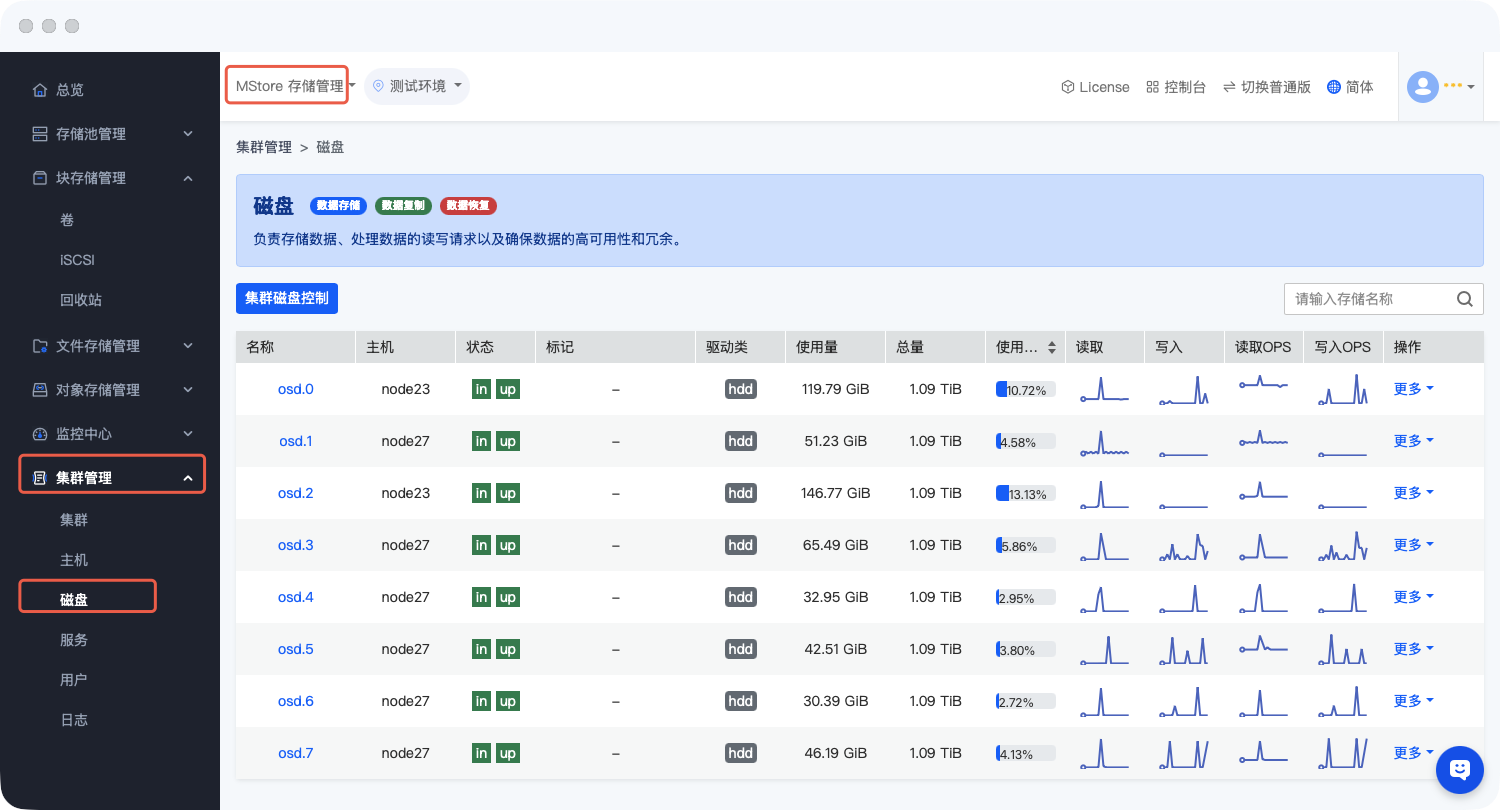Click 切换普通版 to switch version
Screen dimensions: 1500x810
coord(1266,87)
